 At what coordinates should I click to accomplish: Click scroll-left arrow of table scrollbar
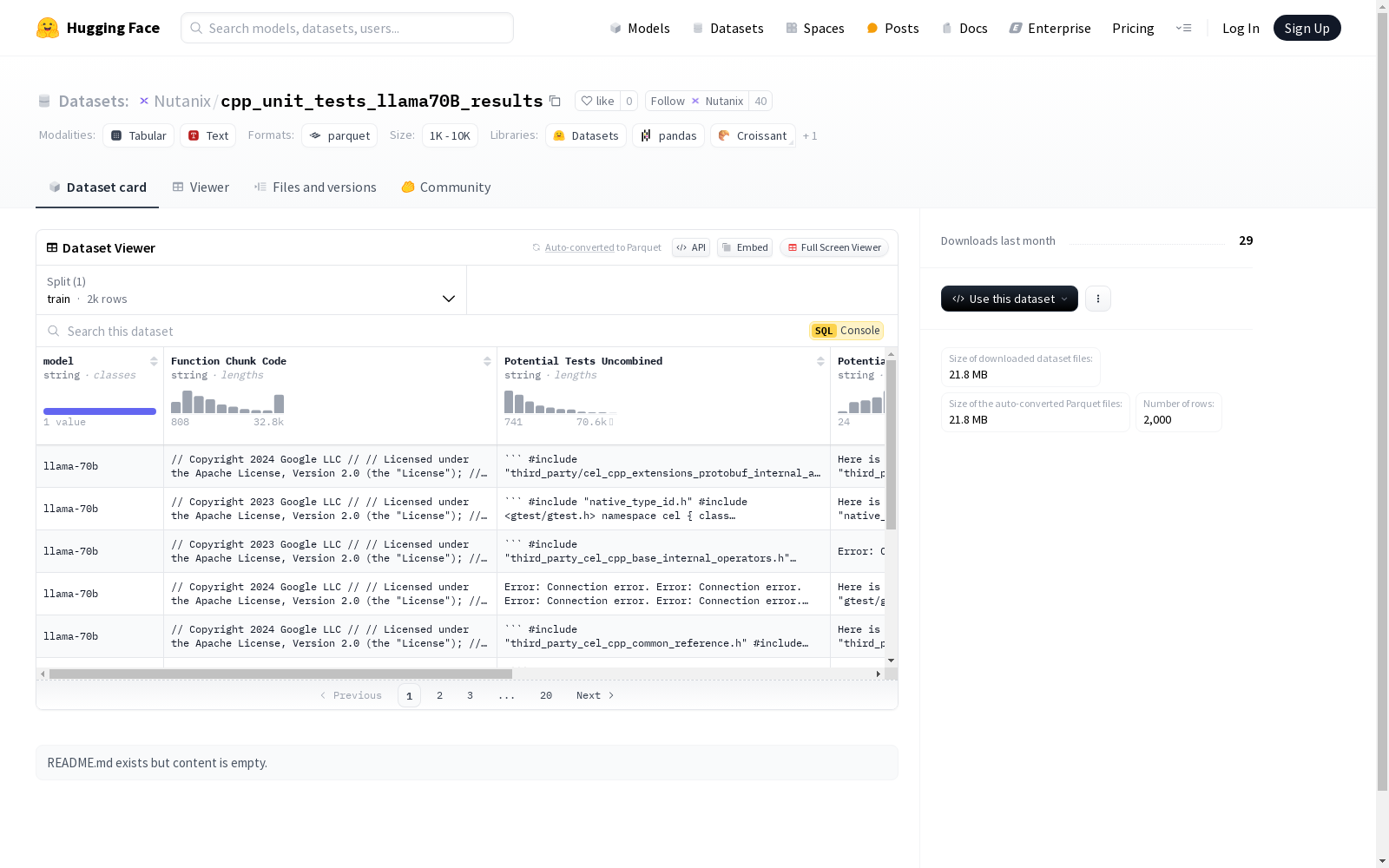pos(43,674)
